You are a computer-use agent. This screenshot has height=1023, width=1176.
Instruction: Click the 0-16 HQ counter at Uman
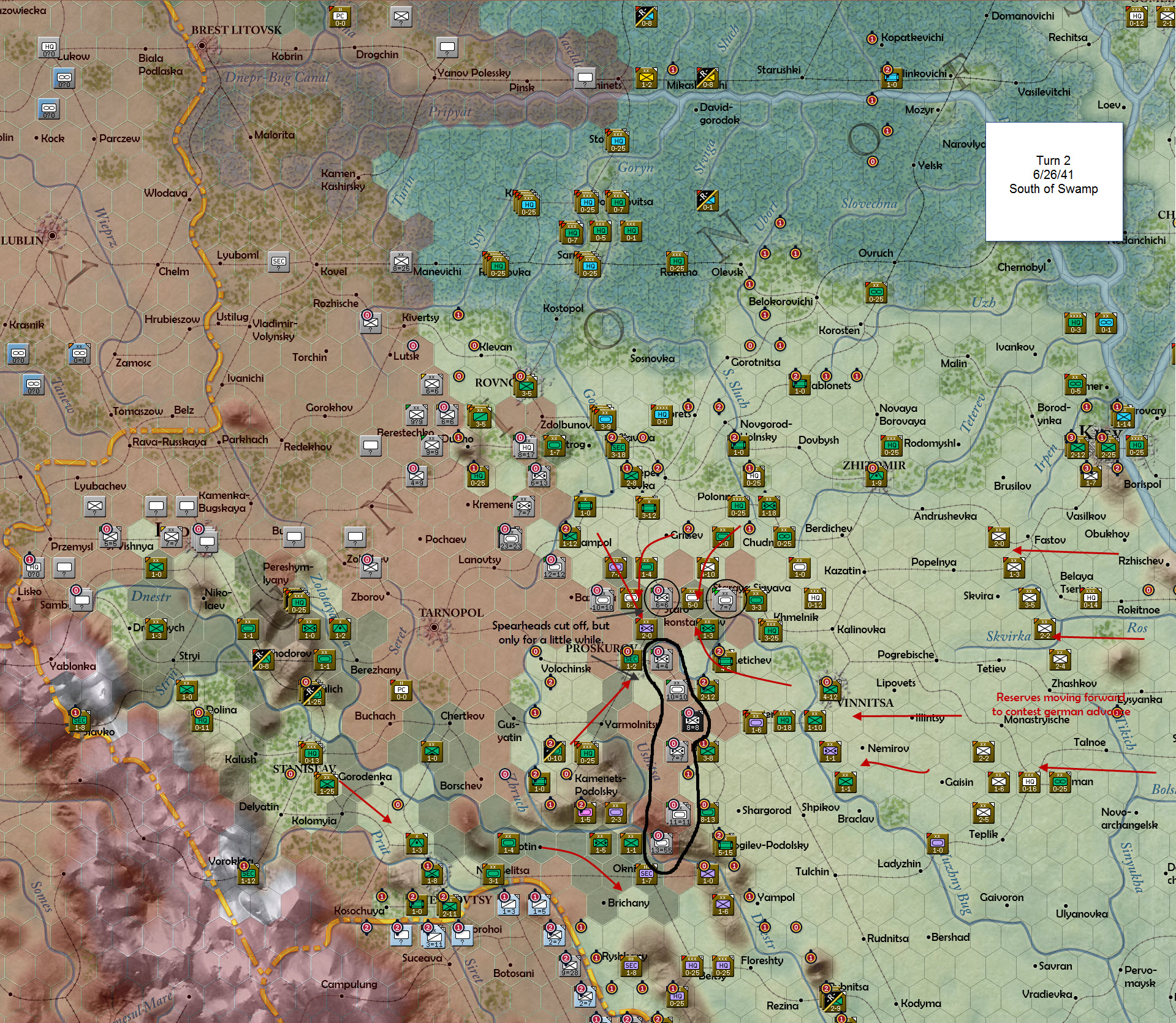tap(1030, 782)
